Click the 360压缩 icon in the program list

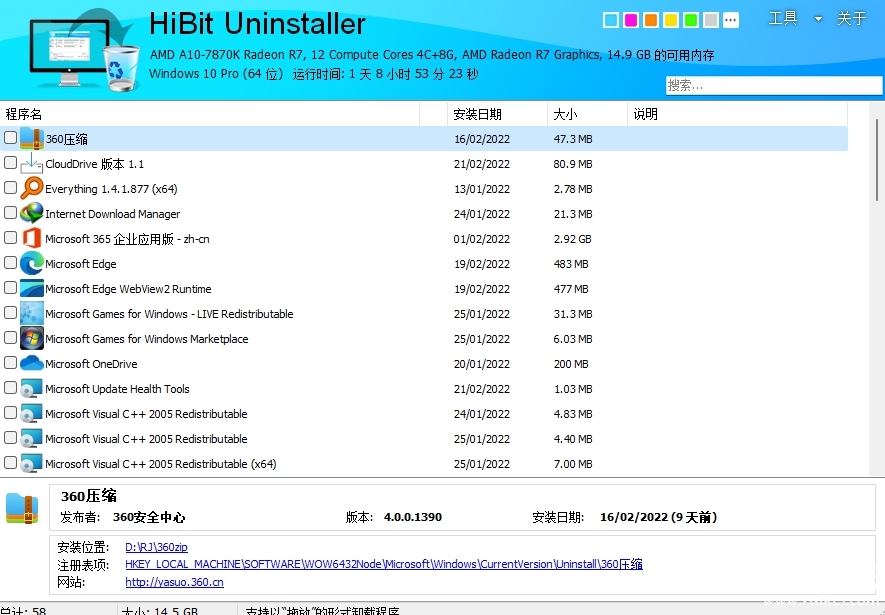[x=32, y=138]
